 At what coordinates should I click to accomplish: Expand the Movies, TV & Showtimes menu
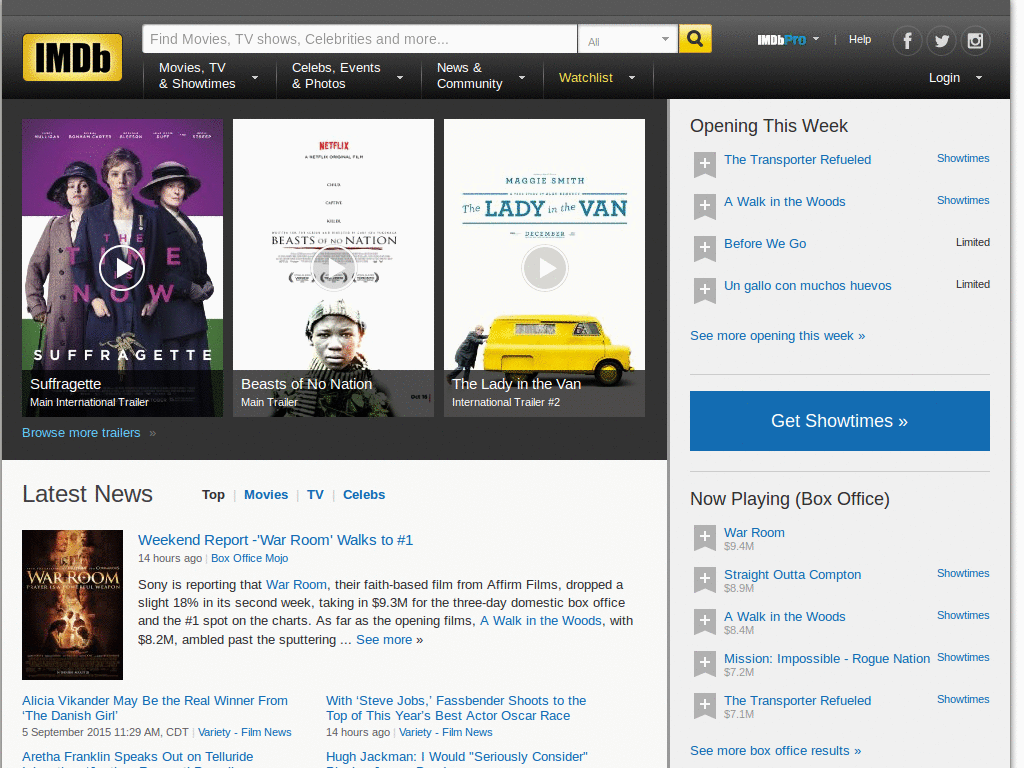click(x=208, y=76)
